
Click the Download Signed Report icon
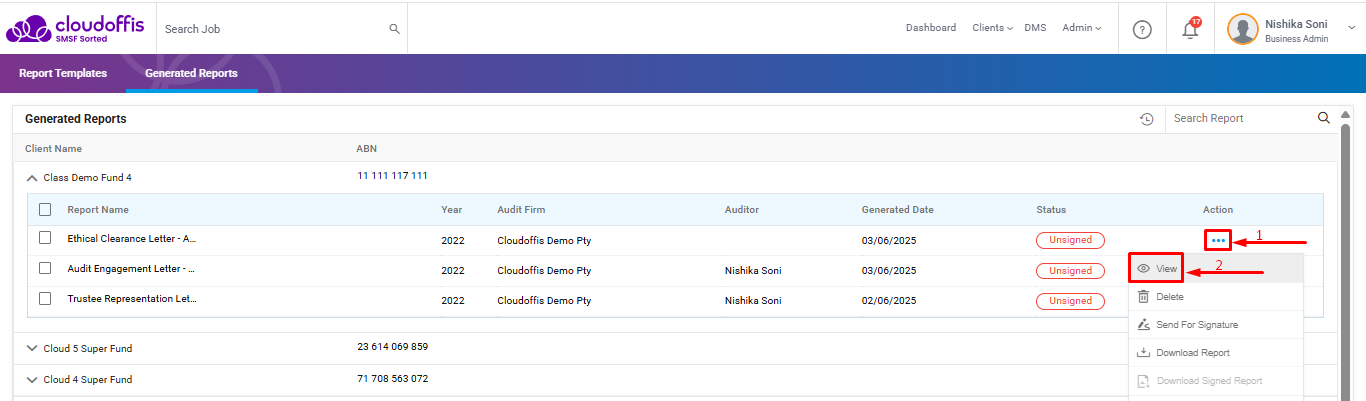(1143, 381)
